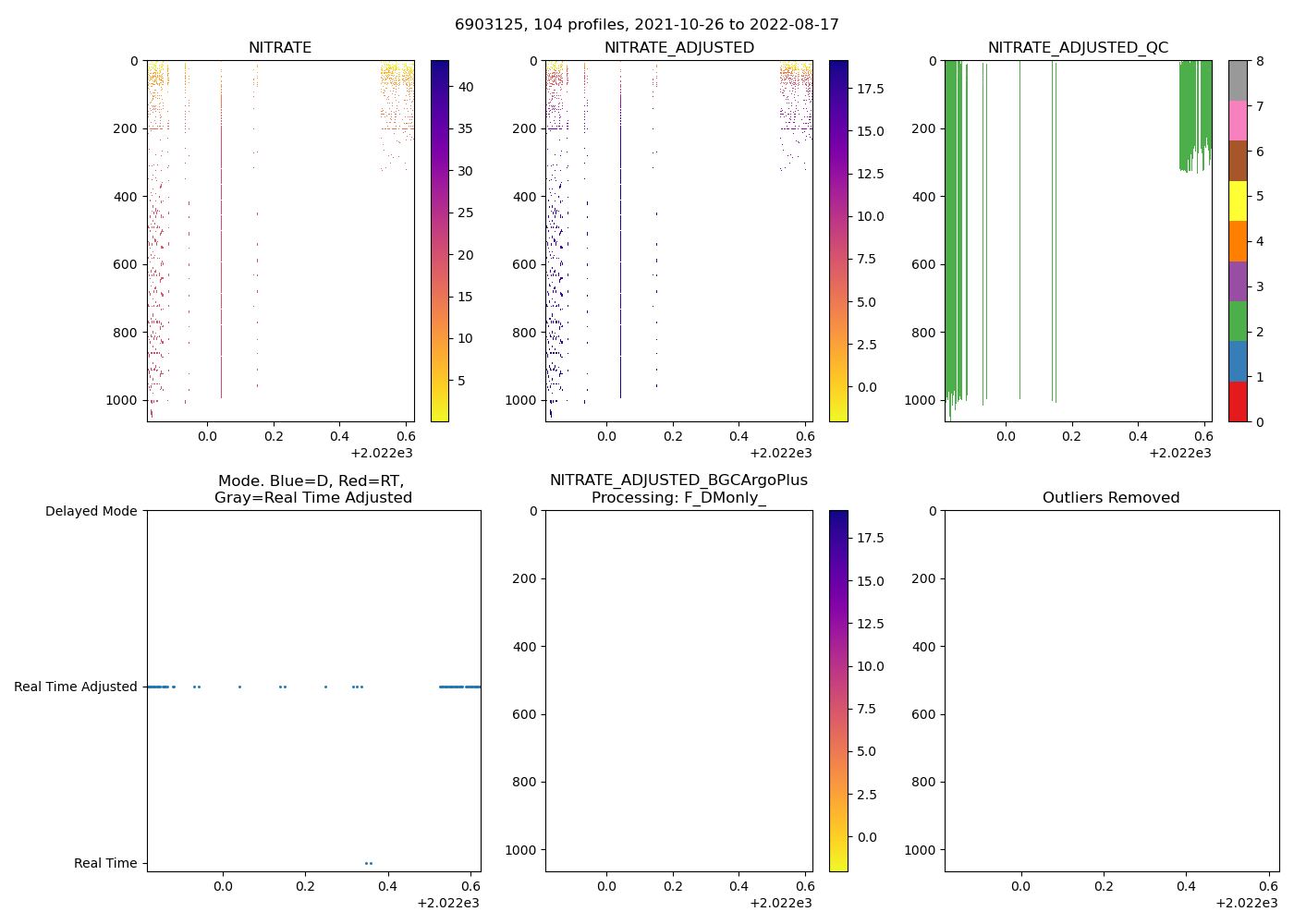Click the NITRATE_ADJUSTED_BGCArgoPlus processing title

pyautogui.click(x=678, y=490)
